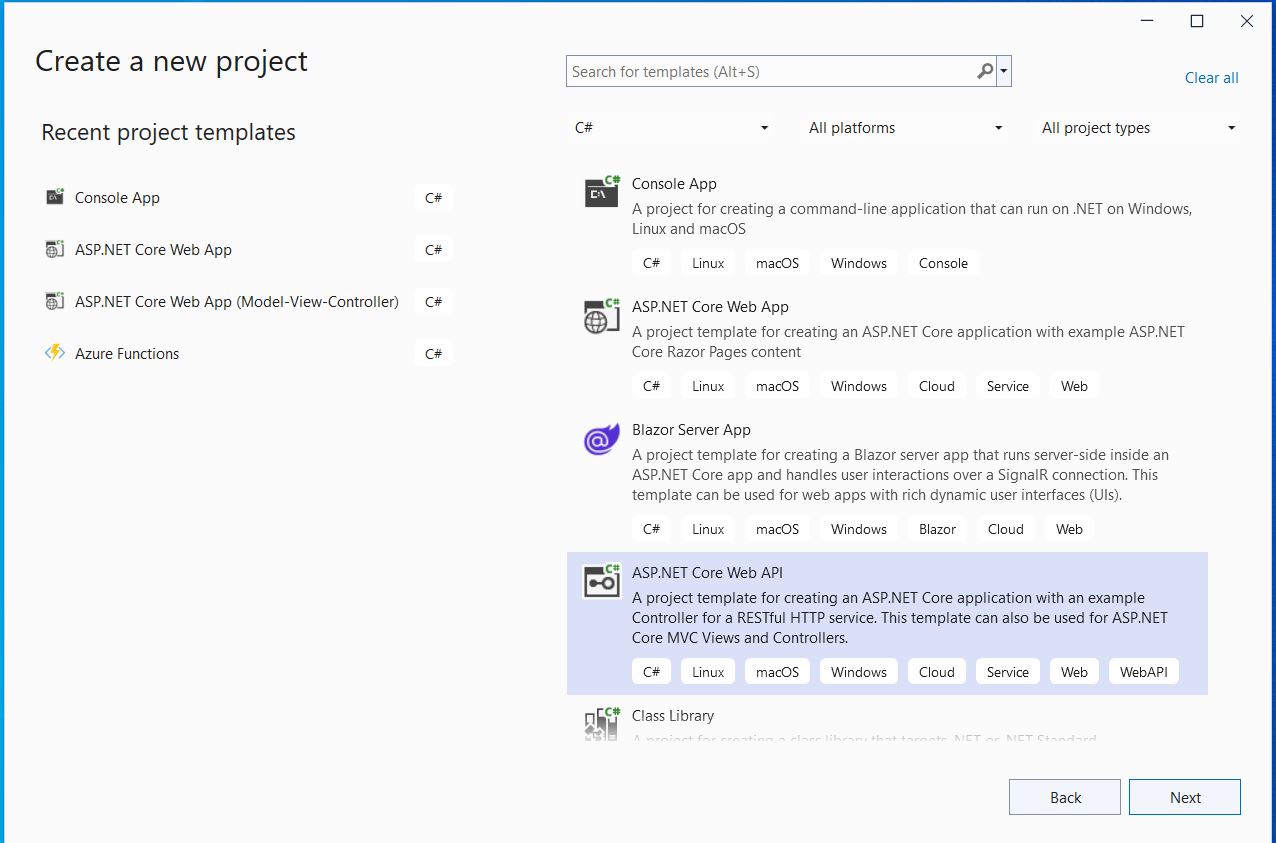Click the WebAPI tag on the Web API template
The image size is (1276, 843).
click(x=1143, y=671)
